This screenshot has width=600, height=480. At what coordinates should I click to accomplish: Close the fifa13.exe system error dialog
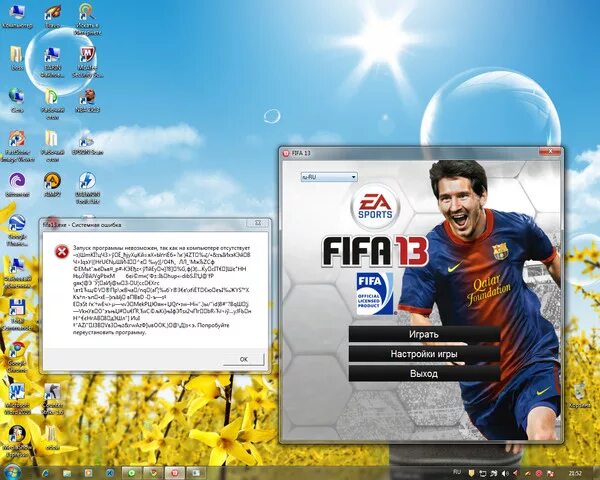pyautogui.click(x=258, y=223)
